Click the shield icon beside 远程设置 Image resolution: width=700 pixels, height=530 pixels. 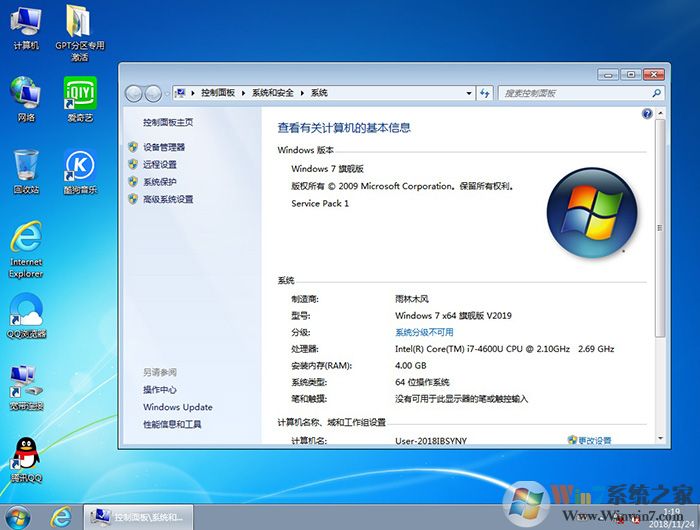(x=133, y=164)
